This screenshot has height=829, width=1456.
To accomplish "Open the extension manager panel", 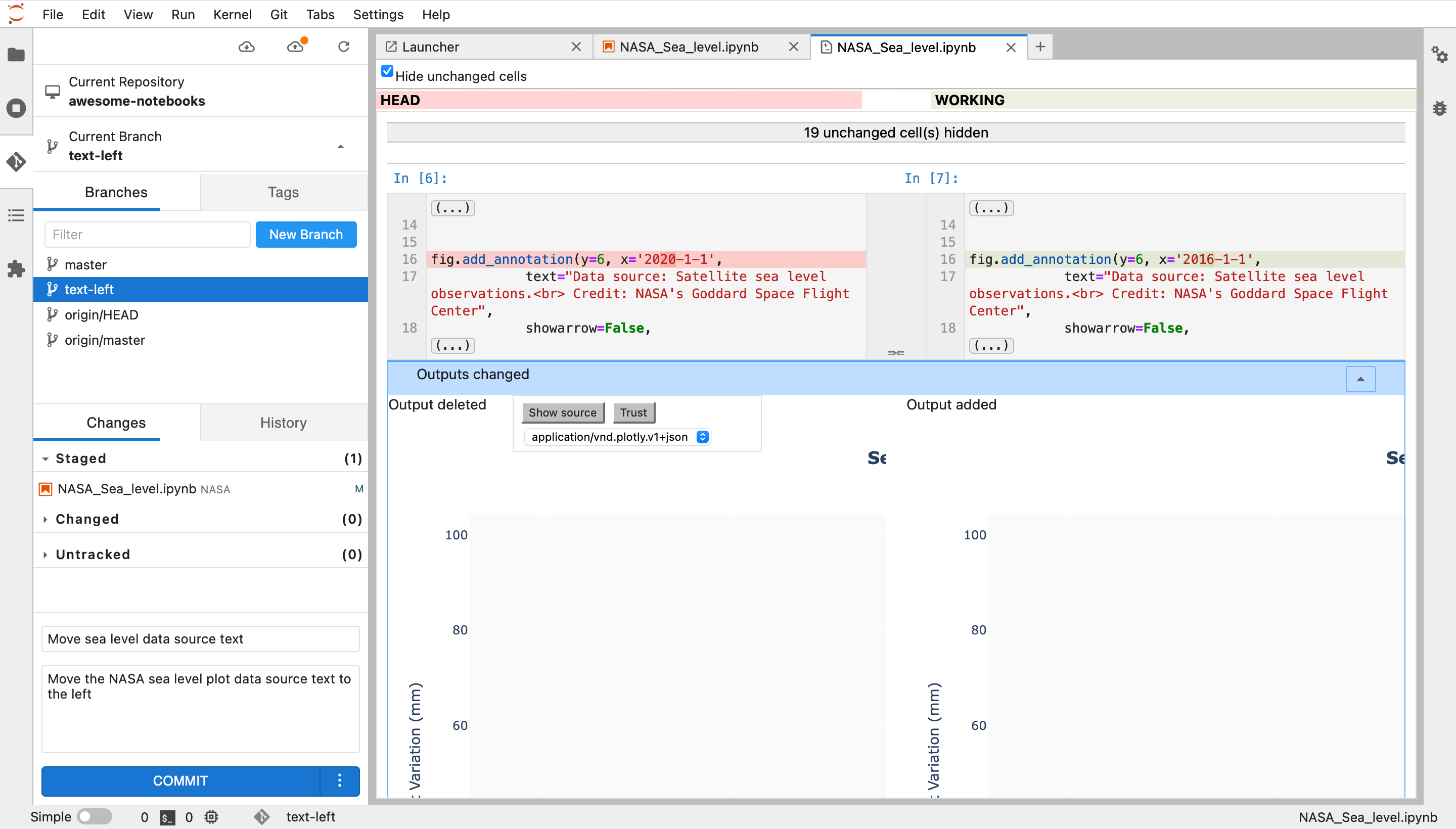I will [x=16, y=269].
